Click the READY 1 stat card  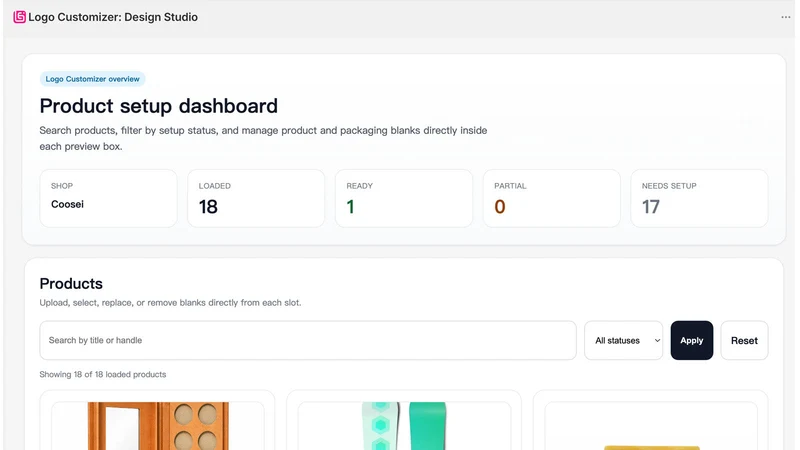[x=404, y=198]
